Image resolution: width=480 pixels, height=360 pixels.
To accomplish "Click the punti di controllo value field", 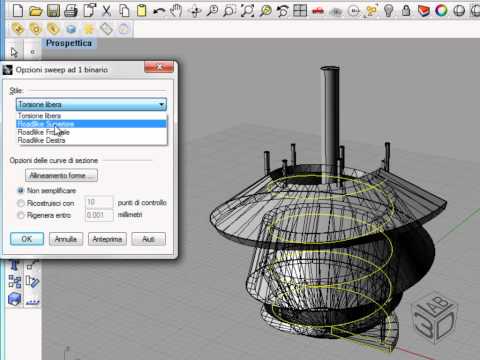I will tap(99, 202).
